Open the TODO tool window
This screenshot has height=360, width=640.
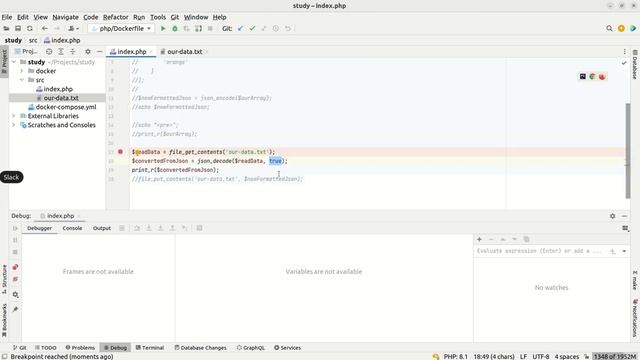click(46, 348)
